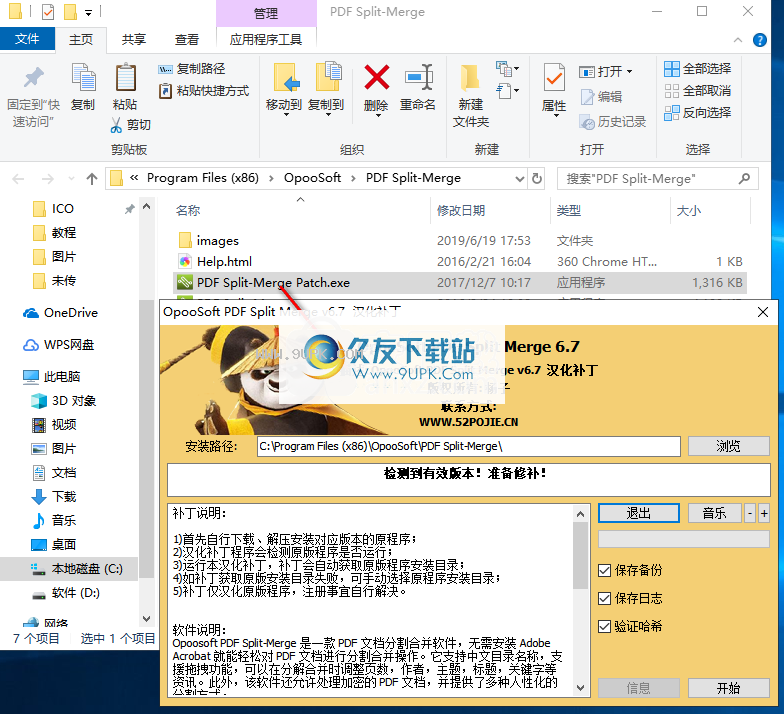This screenshot has width=784, height=714.
Task: Click Select all in ribbon
Action: (x=698, y=68)
